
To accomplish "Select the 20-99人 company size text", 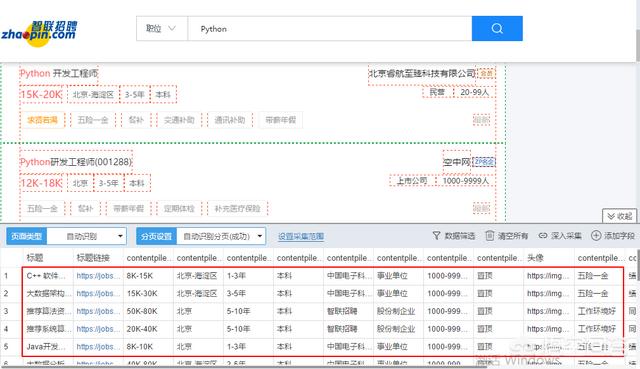I will tap(474, 93).
